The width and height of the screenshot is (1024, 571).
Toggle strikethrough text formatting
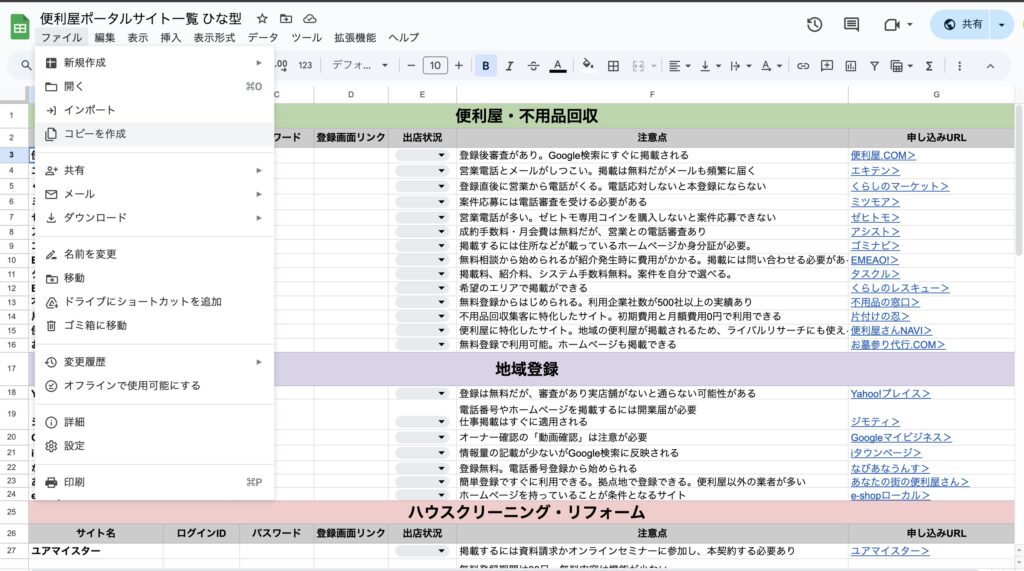(x=533, y=65)
